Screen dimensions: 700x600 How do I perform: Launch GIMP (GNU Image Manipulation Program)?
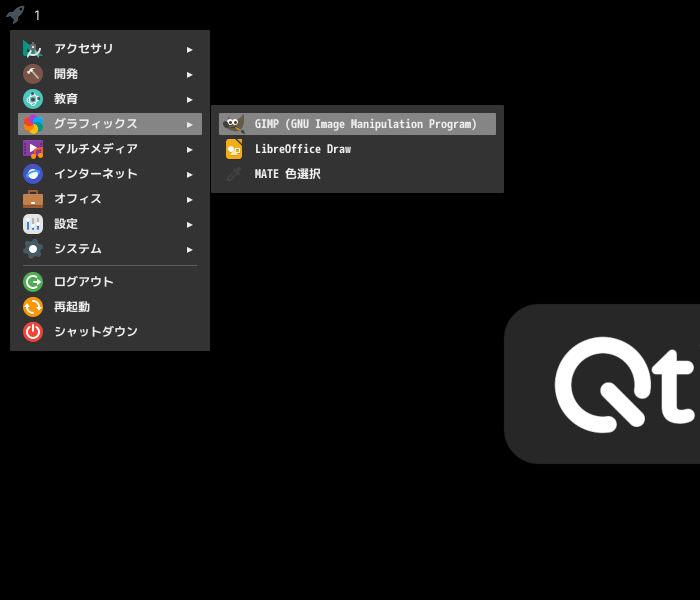tap(357, 124)
